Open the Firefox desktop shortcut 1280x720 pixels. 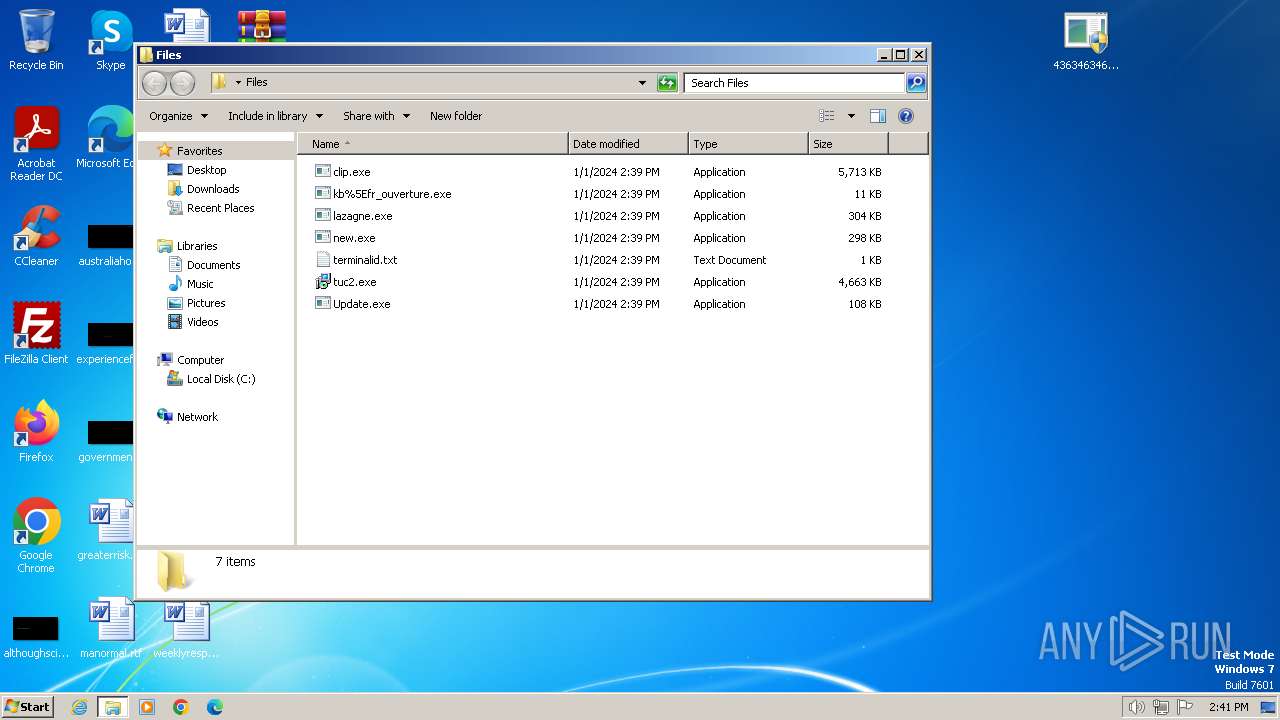36,432
